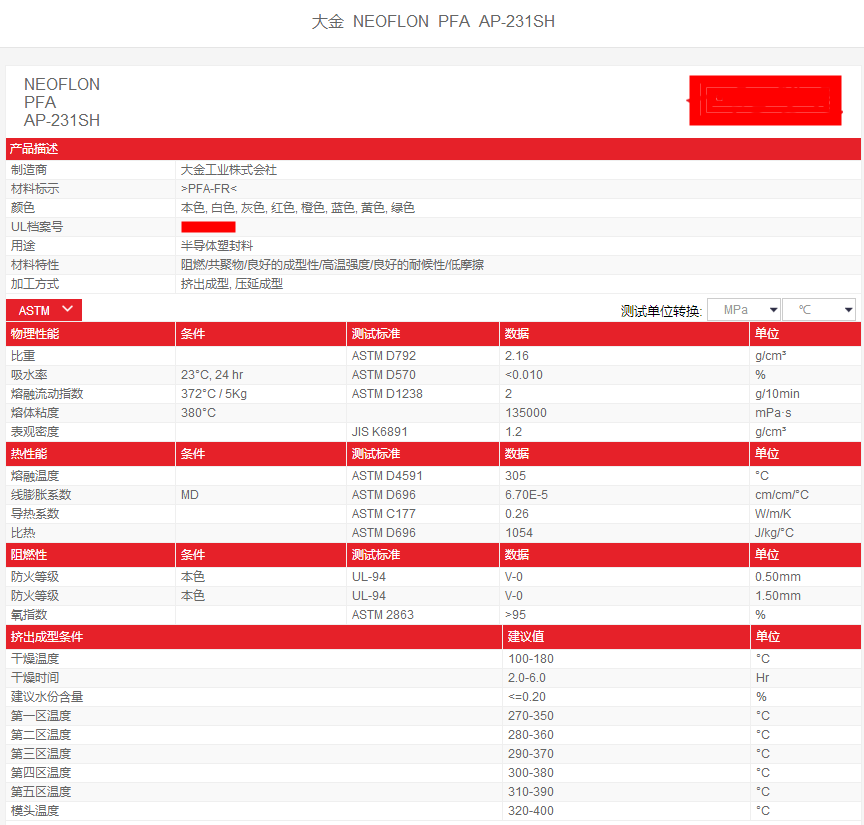The image size is (864, 825).
Task: Click the 6.70E-5 expansion coefficient value
Action: tap(526, 495)
